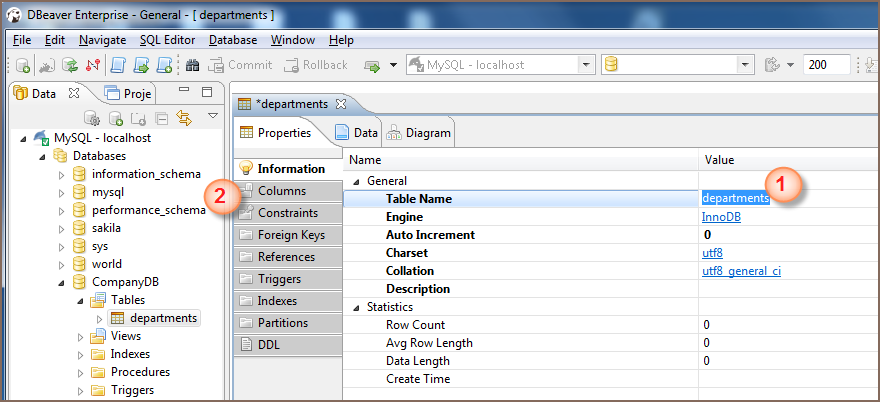Click the reconnect icon in main toolbar
Screen dimensions: 880x402
pyautogui.click(x=71, y=65)
